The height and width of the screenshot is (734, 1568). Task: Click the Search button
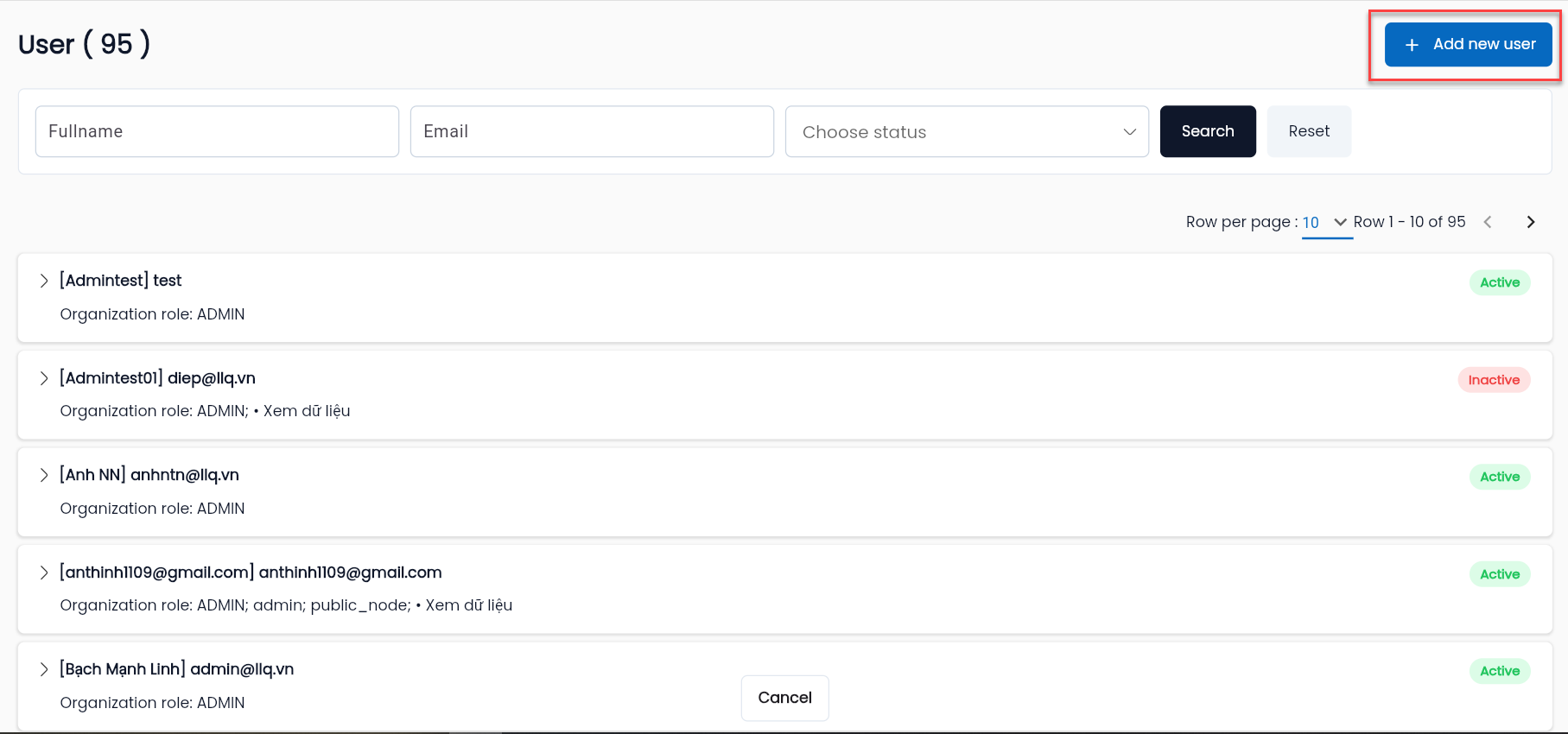point(1208,131)
